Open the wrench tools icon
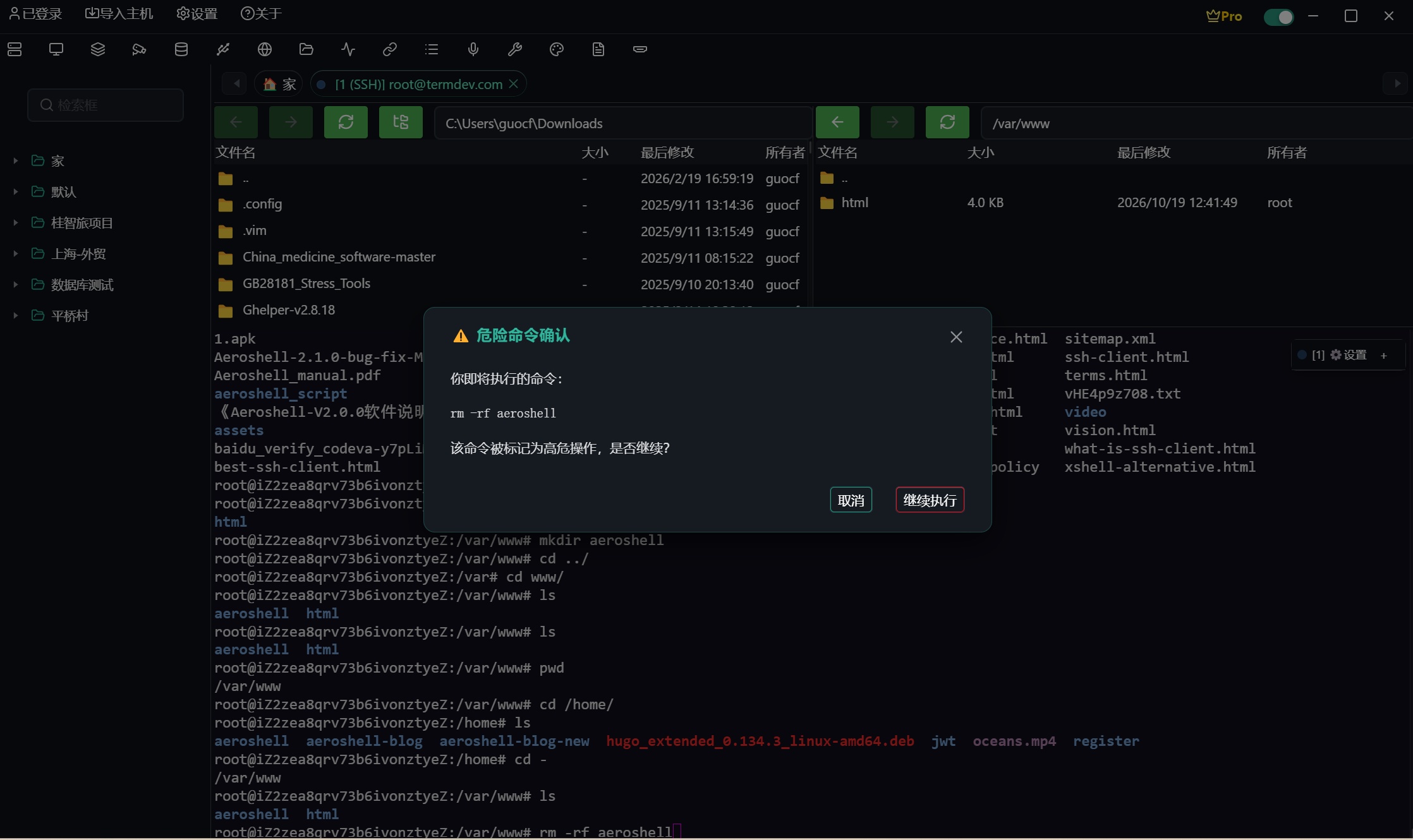1413x840 pixels. [515, 49]
